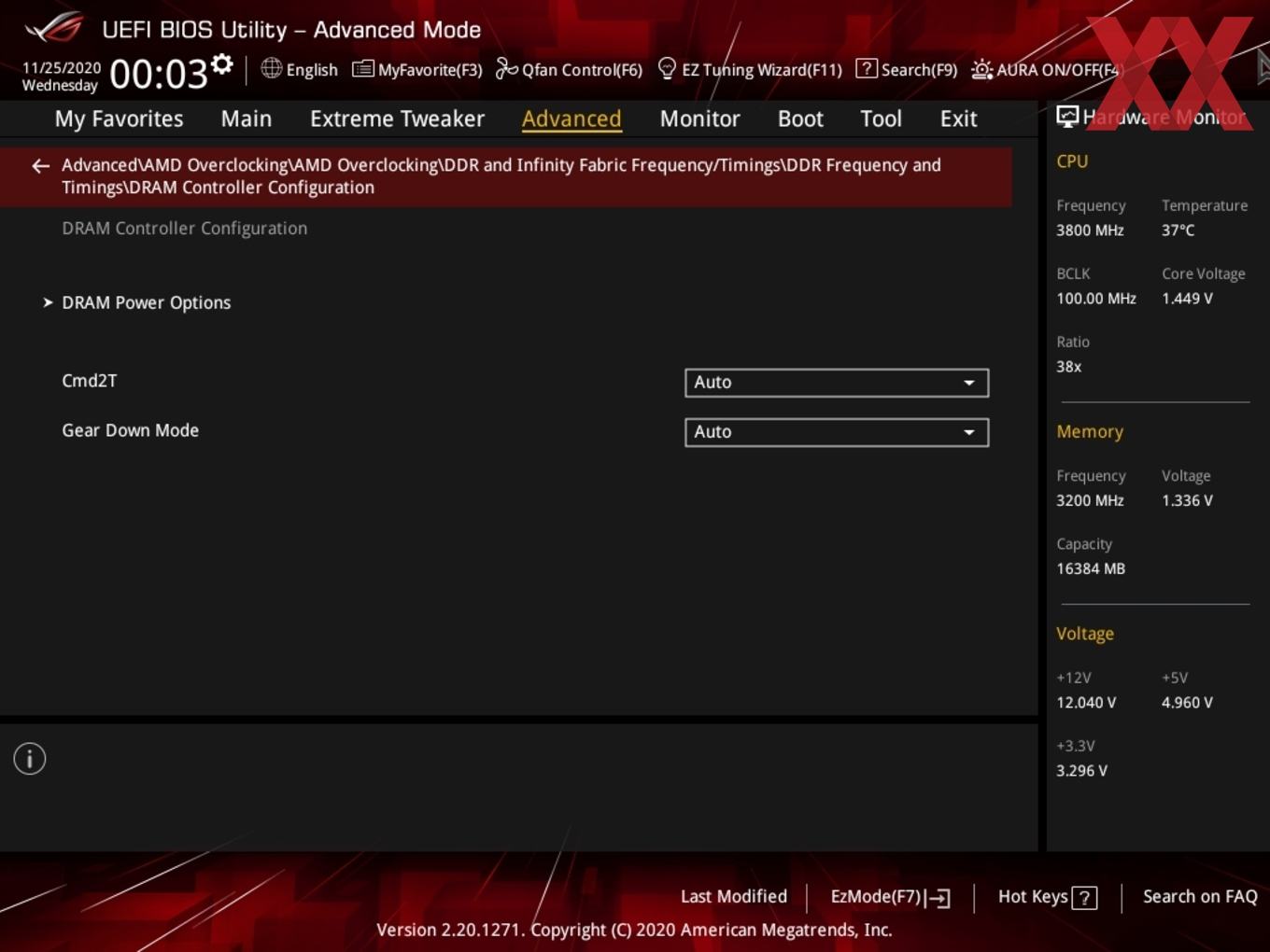The width and height of the screenshot is (1270, 952).
Task: Expand DRAM Power Options submenu
Action: pos(146,302)
